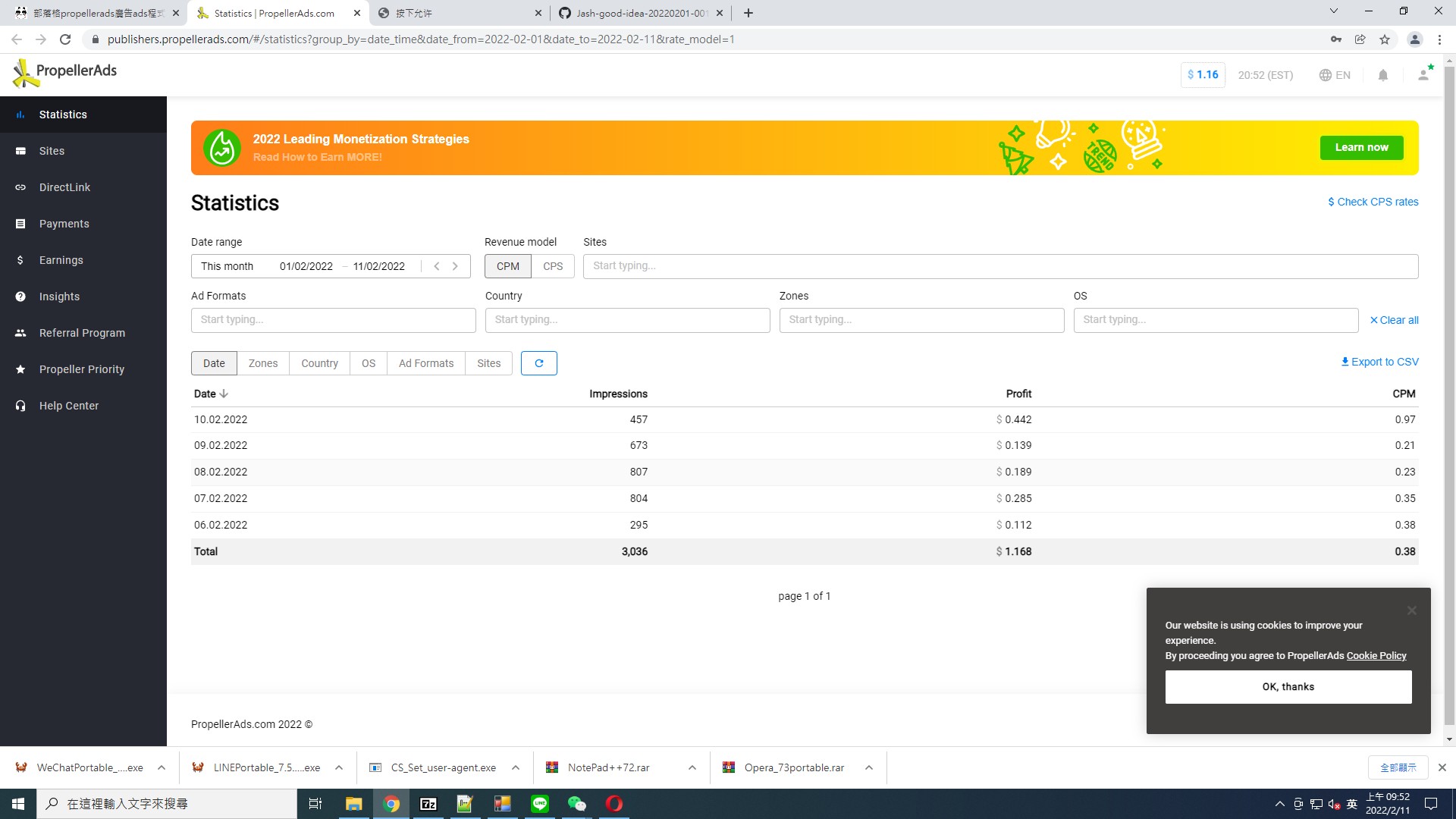Click the Learn now button

(1361, 148)
